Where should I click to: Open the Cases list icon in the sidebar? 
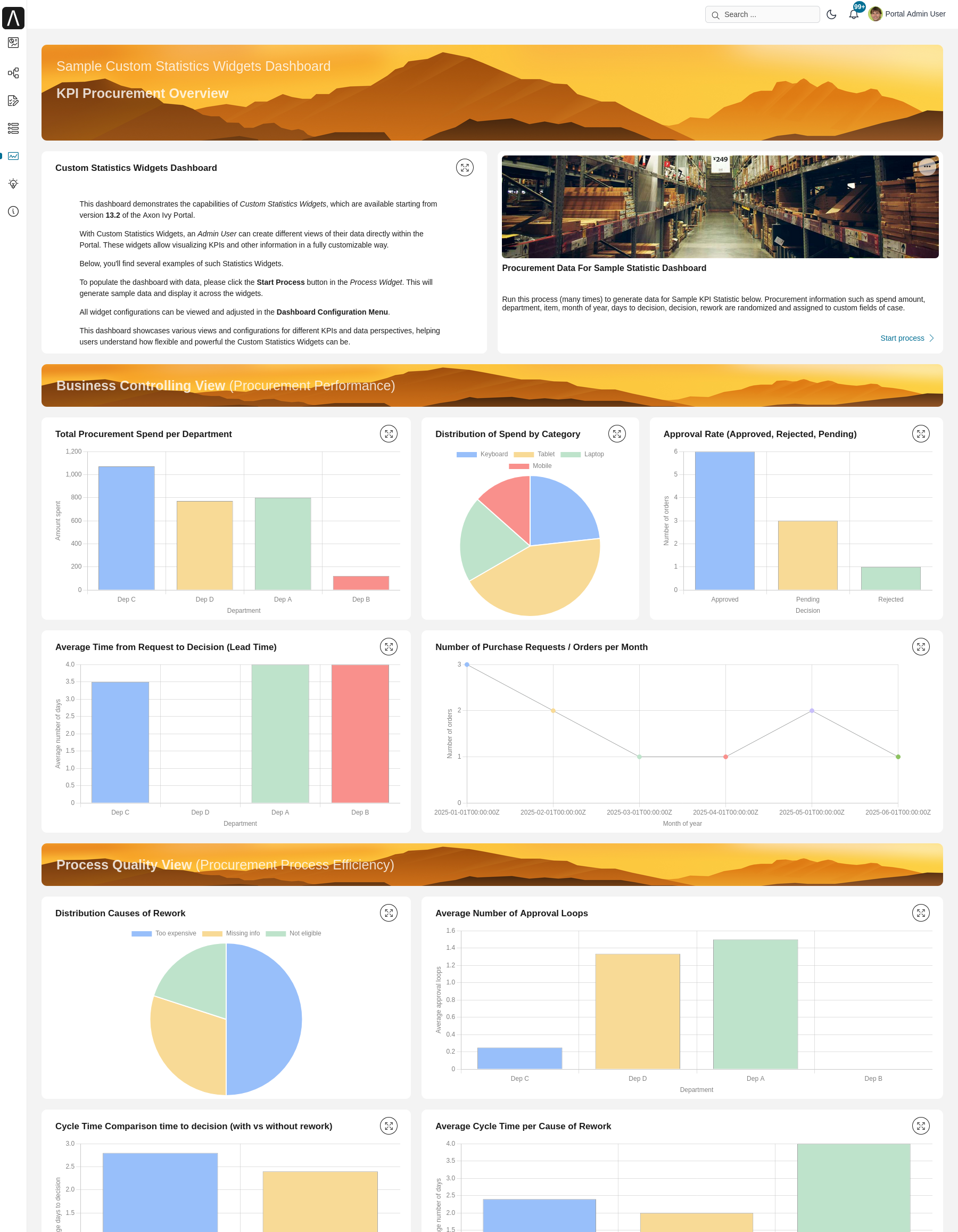13,129
